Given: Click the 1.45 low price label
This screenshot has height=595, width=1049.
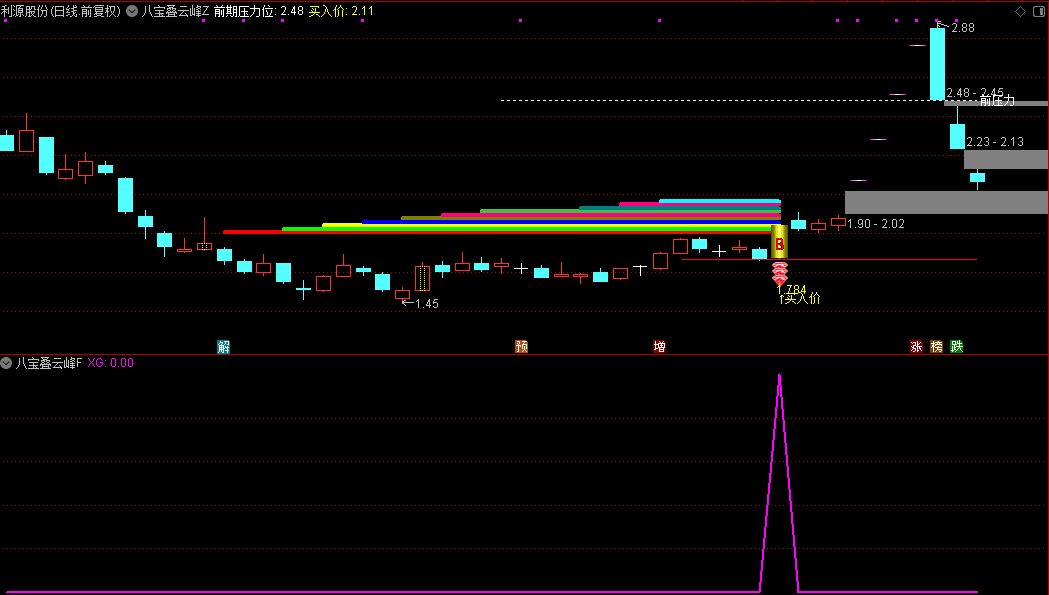Looking at the screenshot, I should pos(427,304).
